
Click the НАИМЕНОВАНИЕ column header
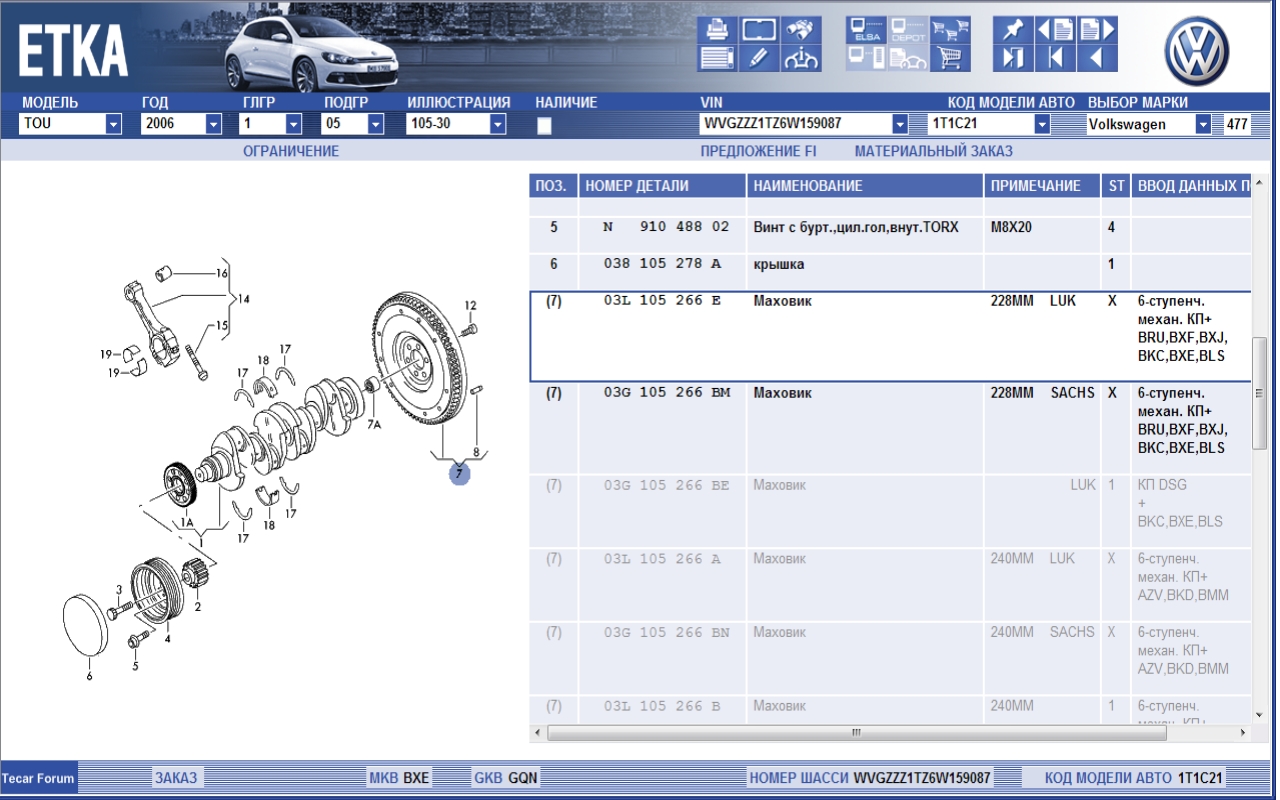click(865, 186)
